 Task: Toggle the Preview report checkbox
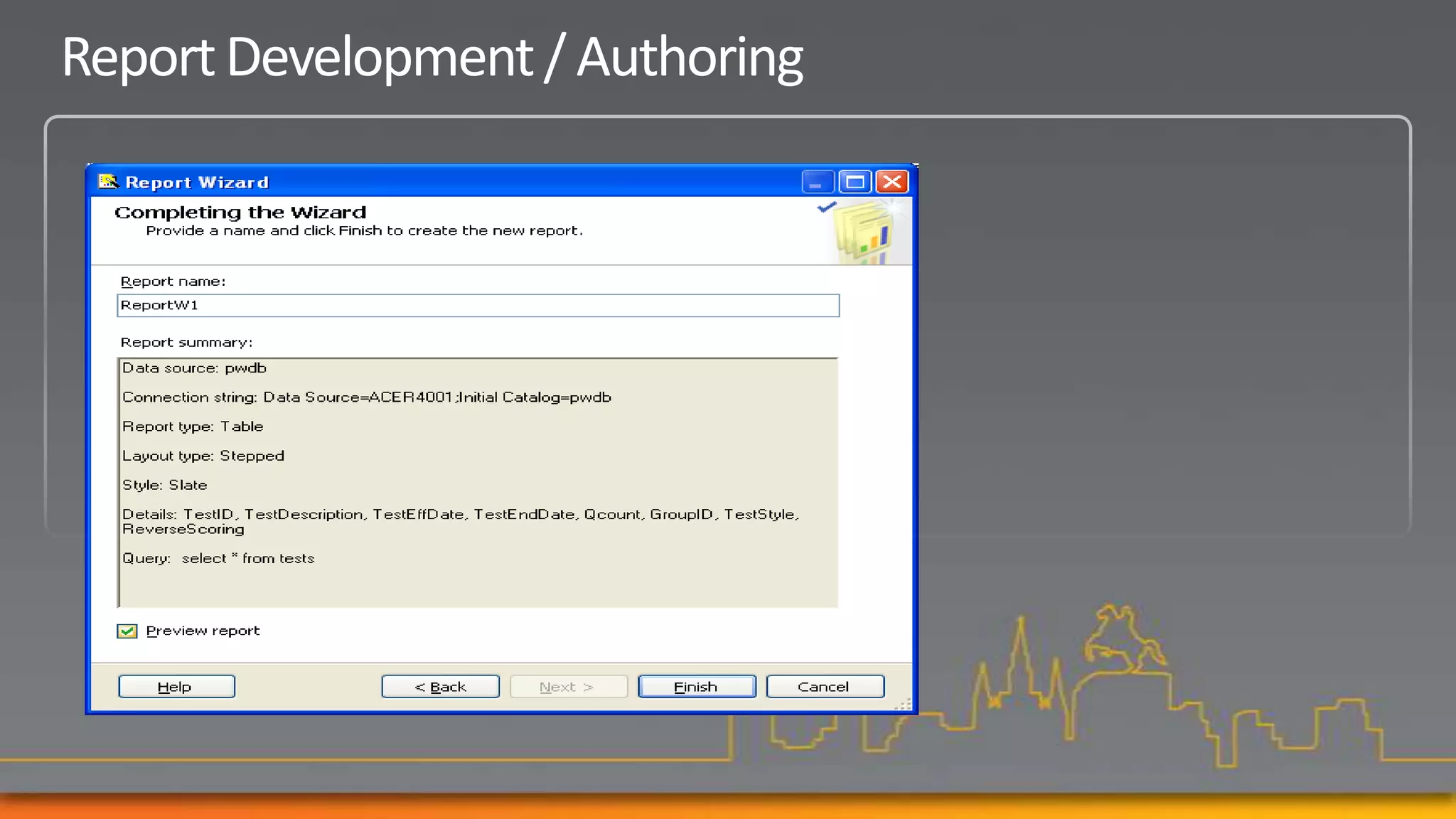[x=127, y=631]
